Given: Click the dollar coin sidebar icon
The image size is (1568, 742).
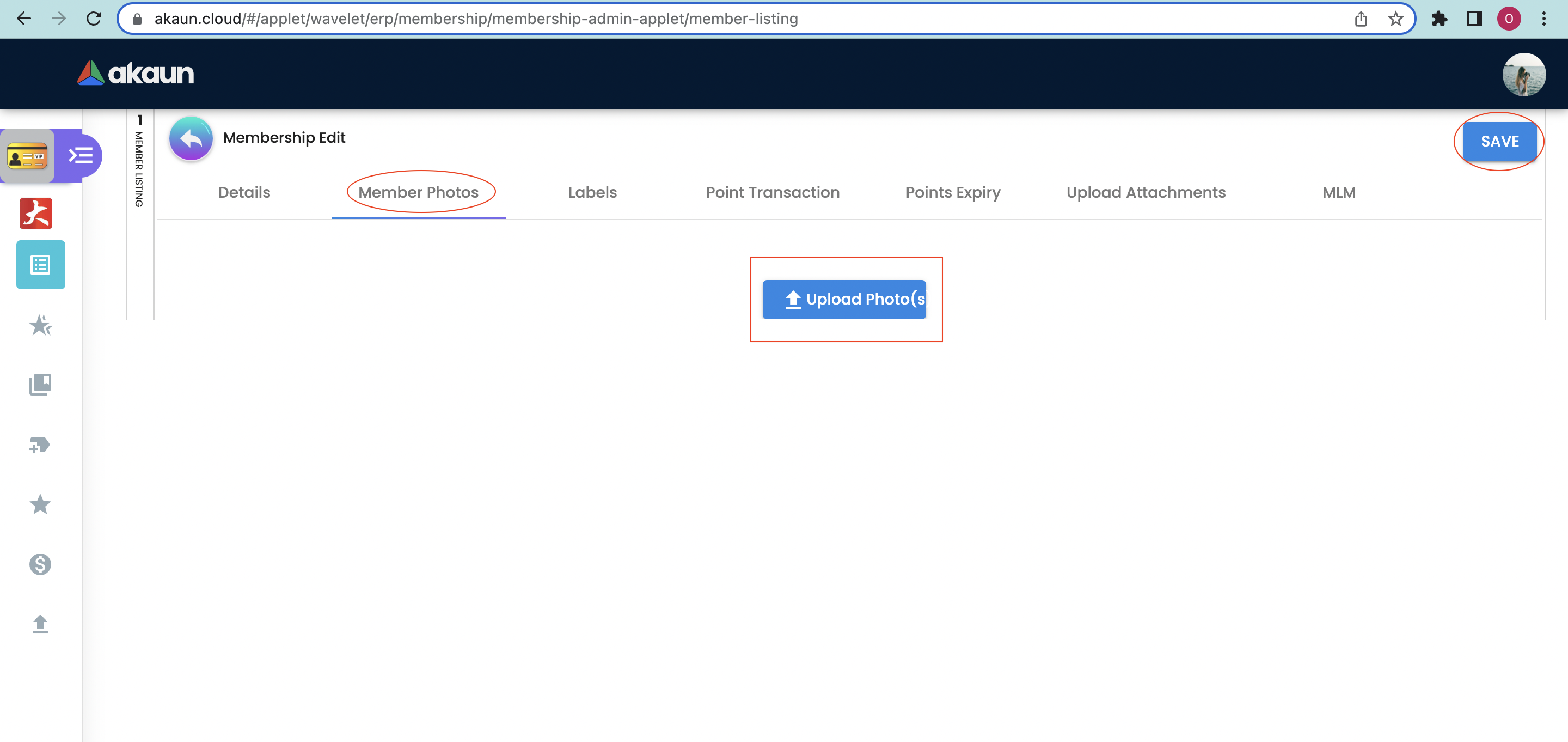Looking at the screenshot, I should coord(40,564).
